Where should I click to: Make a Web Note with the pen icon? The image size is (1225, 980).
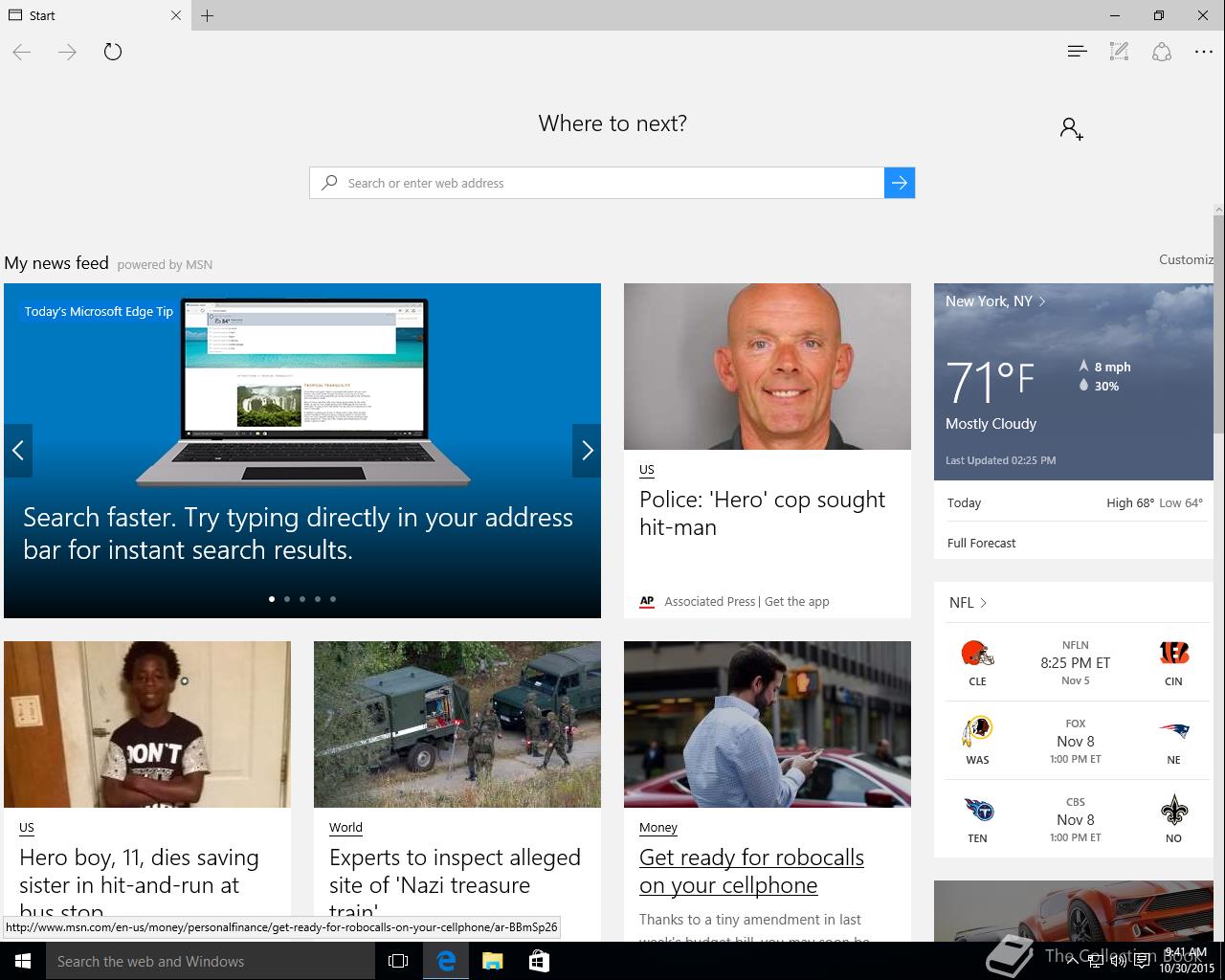tap(1119, 52)
